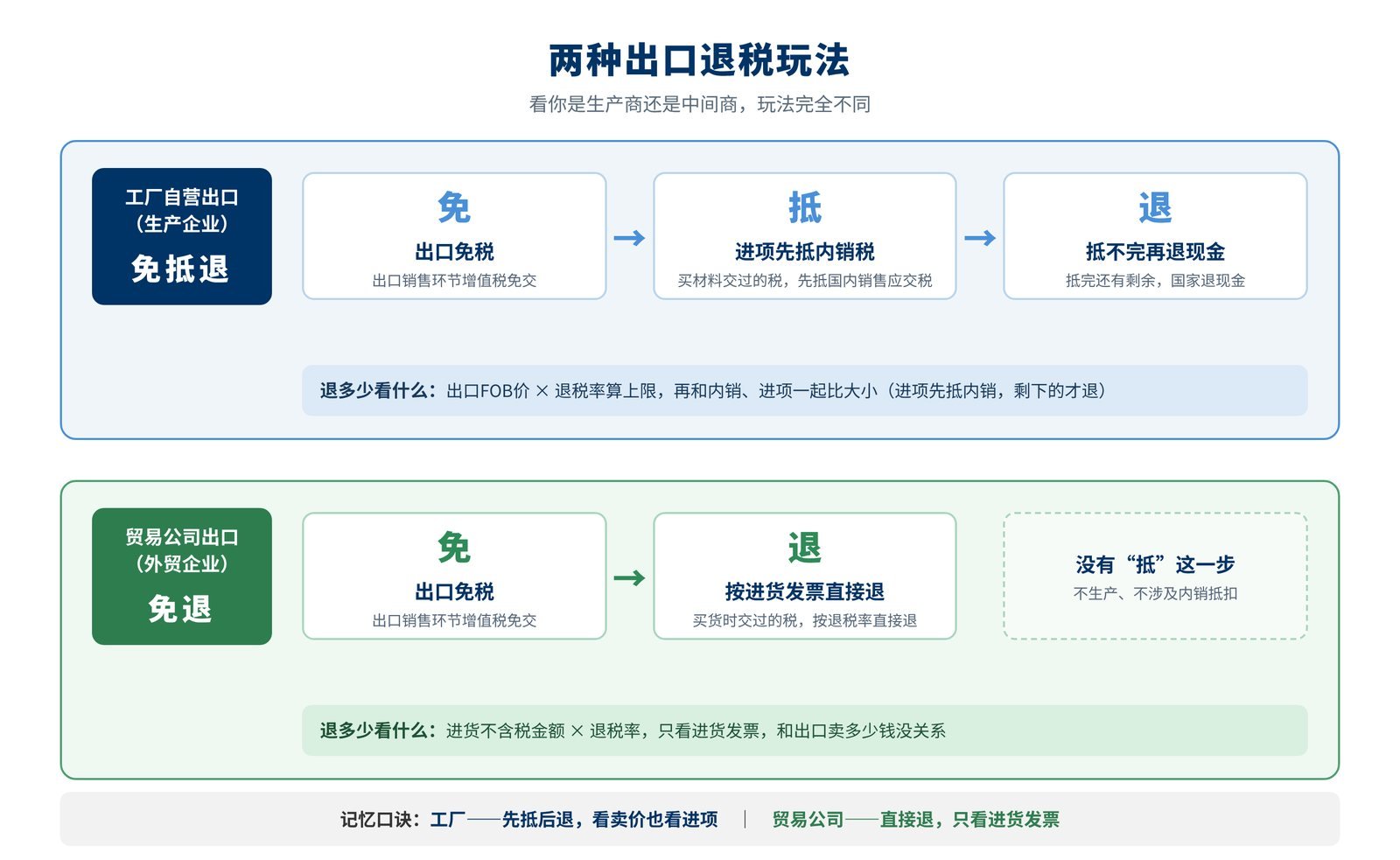Screen dimensions: 1400x860
Task: Click the blue "免" character in the factory row
Action: [454, 208]
